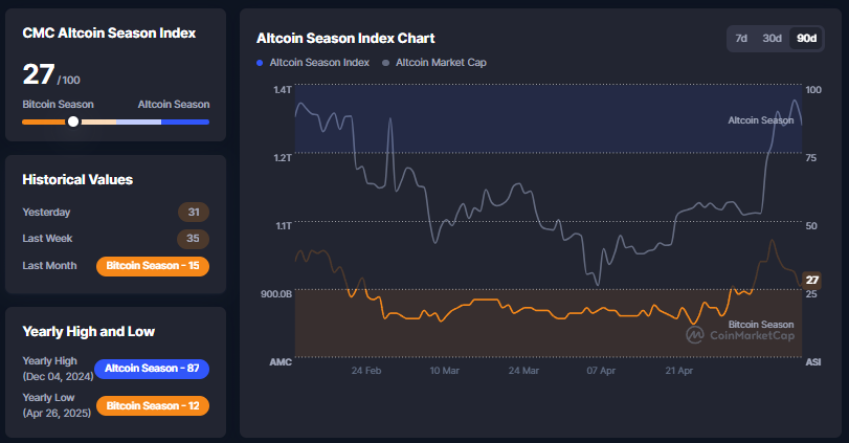The image size is (849, 443).
Task: Switch chart range to 30d
Action: click(x=772, y=38)
